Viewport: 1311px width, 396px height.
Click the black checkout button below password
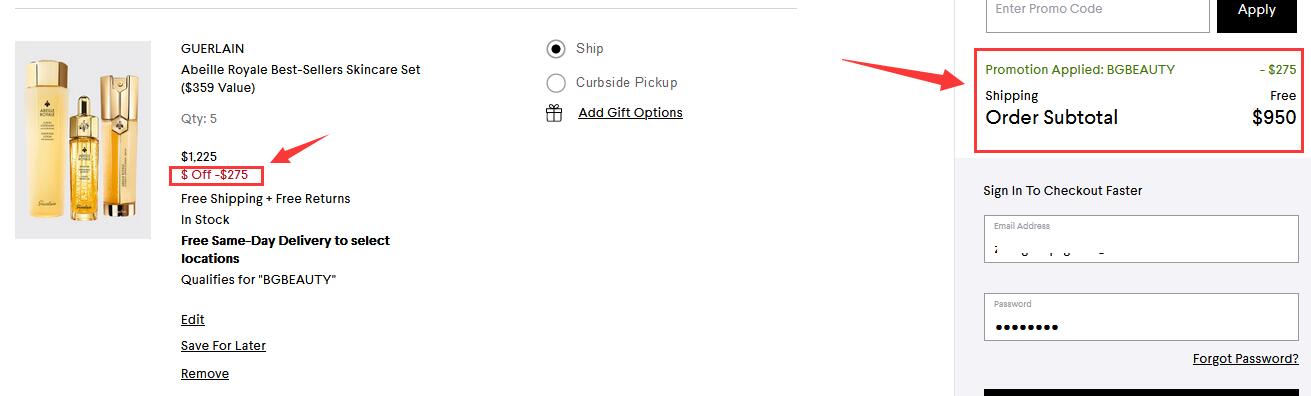pyautogui.click(x=1141, y=392)
